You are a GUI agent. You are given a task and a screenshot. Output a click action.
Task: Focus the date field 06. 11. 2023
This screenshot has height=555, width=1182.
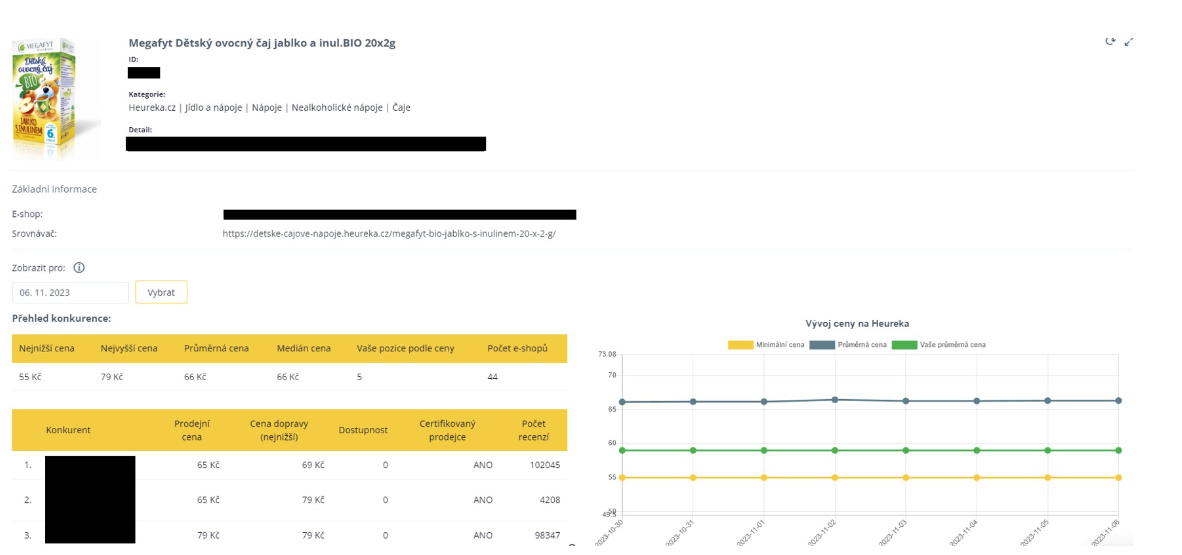coord(70,293)
